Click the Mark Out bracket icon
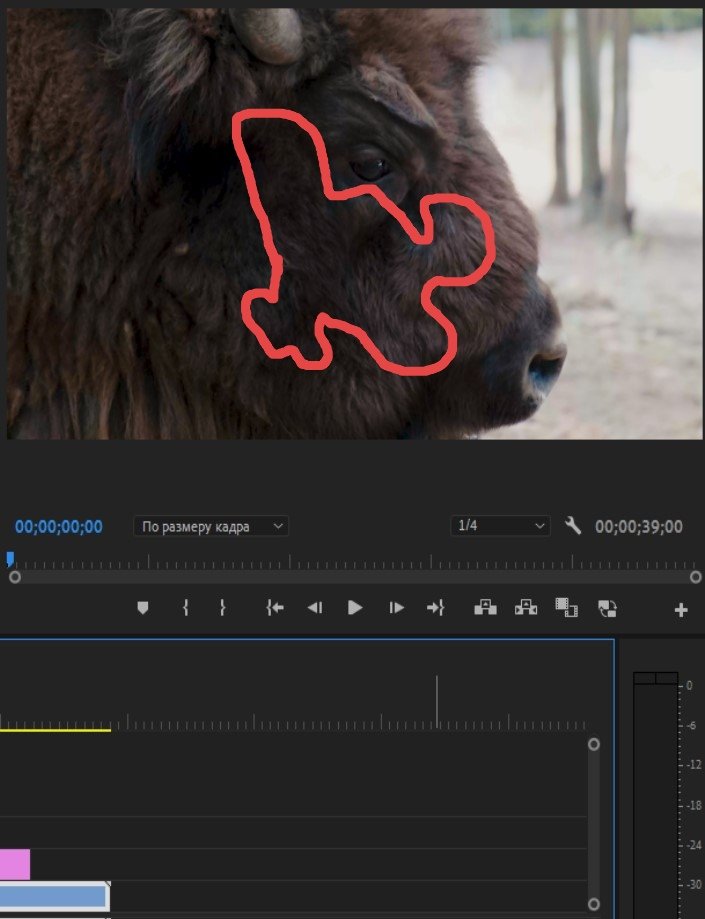 point(222,607)
